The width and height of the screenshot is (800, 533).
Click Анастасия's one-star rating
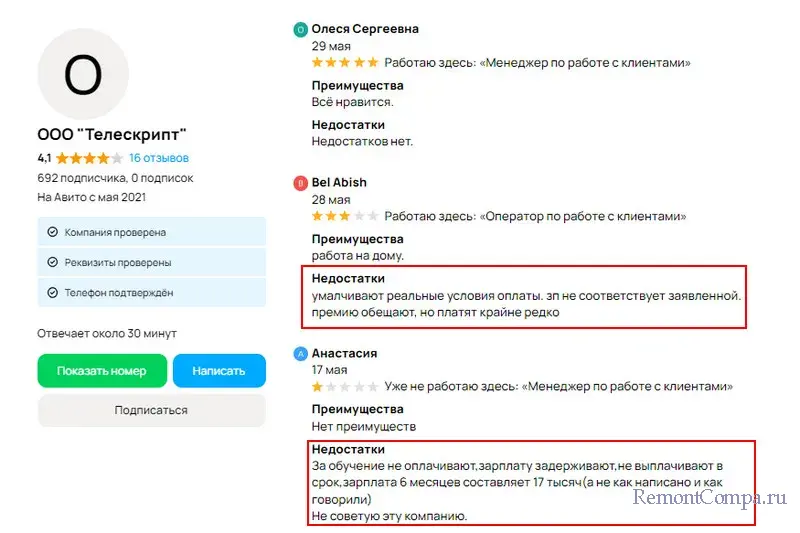345,386
